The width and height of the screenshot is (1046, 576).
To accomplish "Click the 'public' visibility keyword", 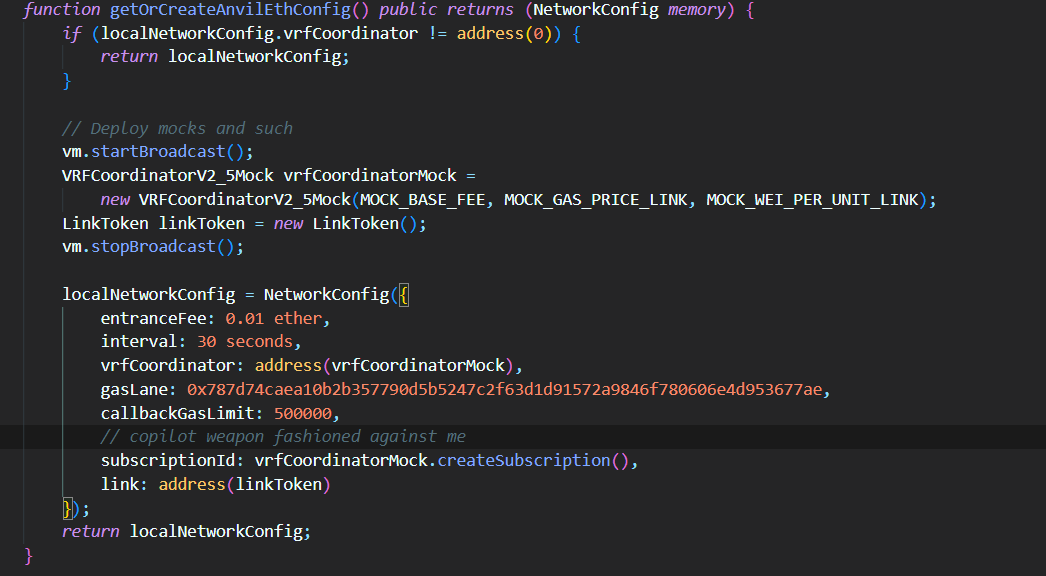I will point(408,10).
